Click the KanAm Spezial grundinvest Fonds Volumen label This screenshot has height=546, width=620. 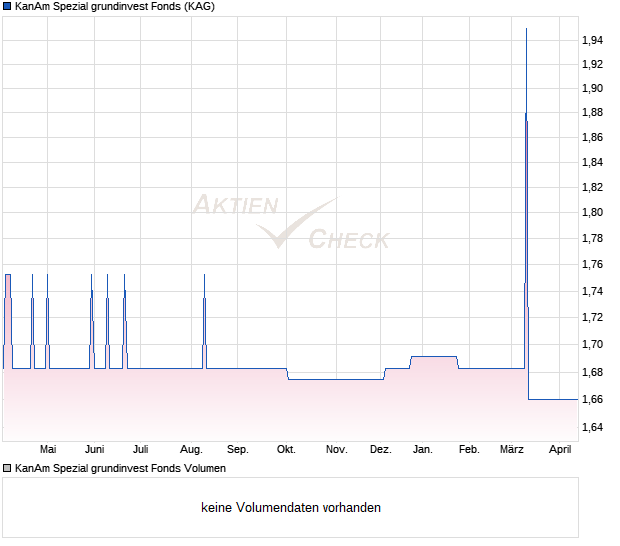[120, 468]
